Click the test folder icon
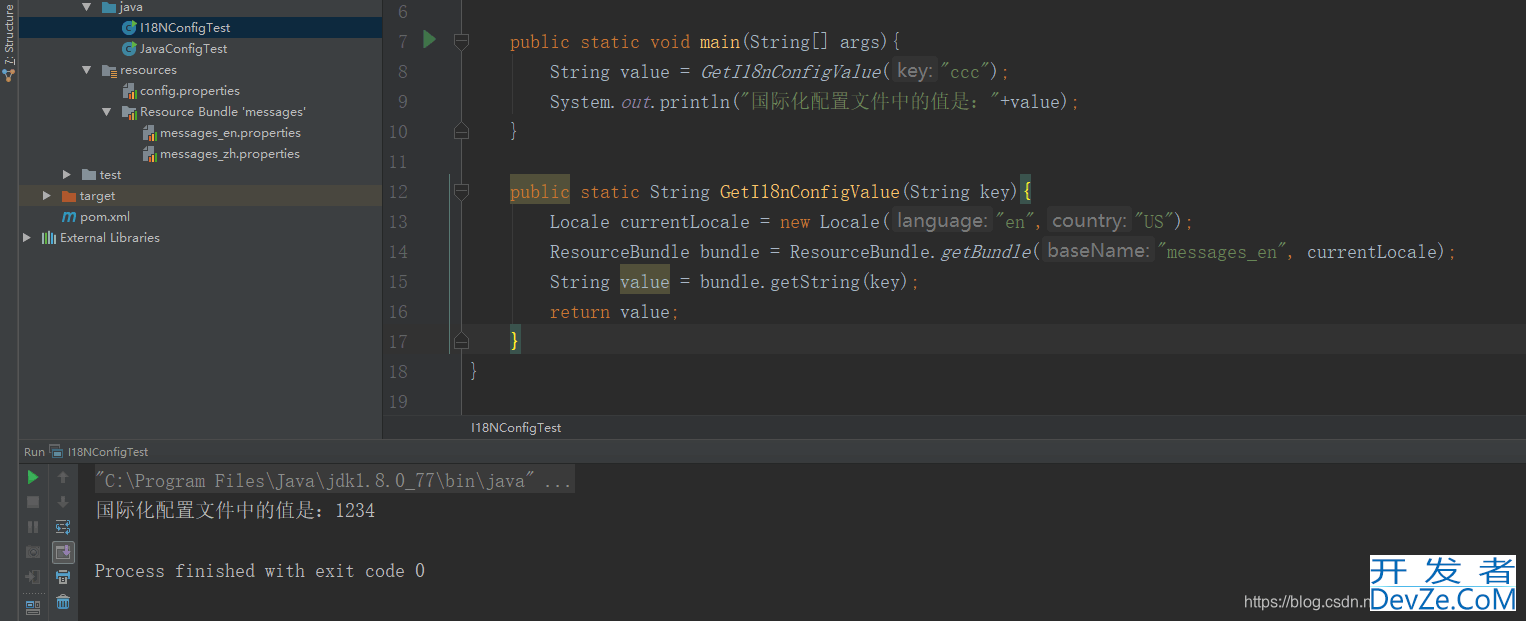Viewport: 1526px width, 621px height. pyautogui.click(x=89, y=175)
